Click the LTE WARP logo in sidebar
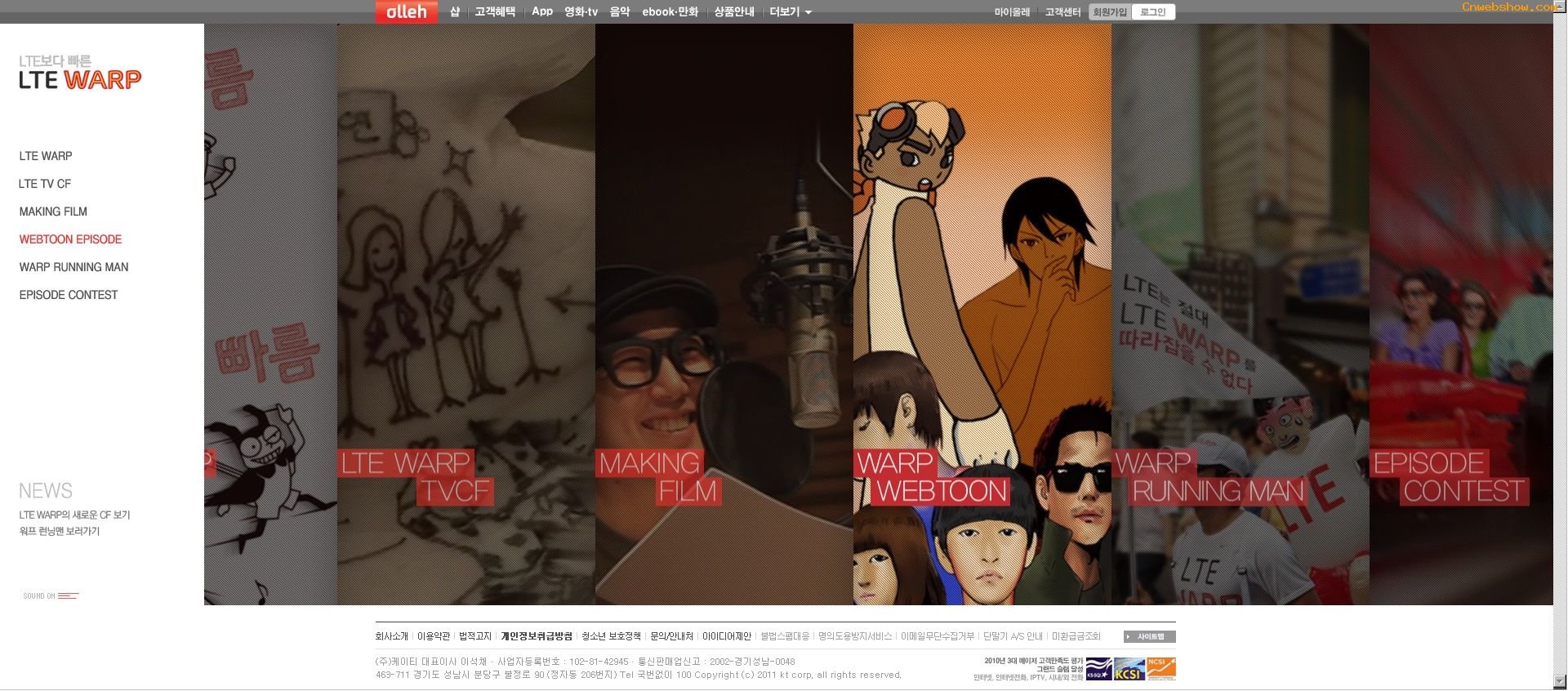This screenshot has width=1568, height=691. pyautogui.click(x=80, y=73)
